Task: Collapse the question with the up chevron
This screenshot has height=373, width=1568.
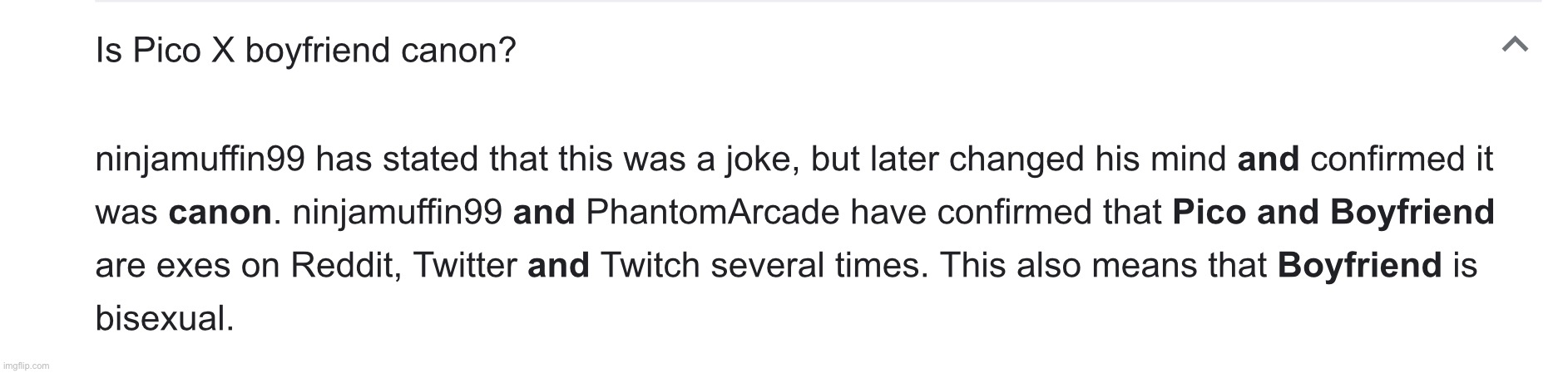Action: (1515, 45)
